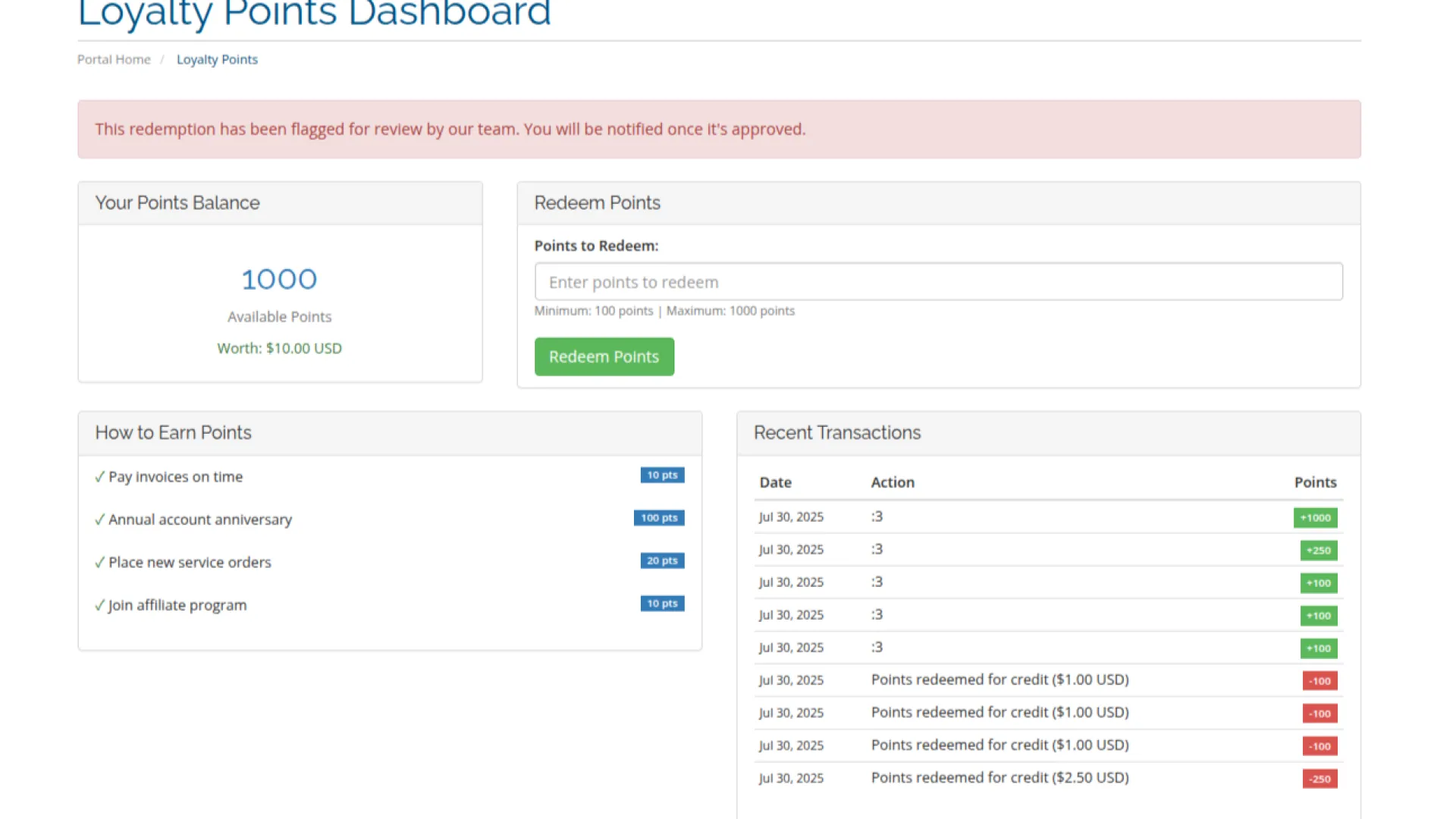Click the checkmark beside Annual account anniversary
Screen dimensions: 1456x819
click(x=99, y=519)
